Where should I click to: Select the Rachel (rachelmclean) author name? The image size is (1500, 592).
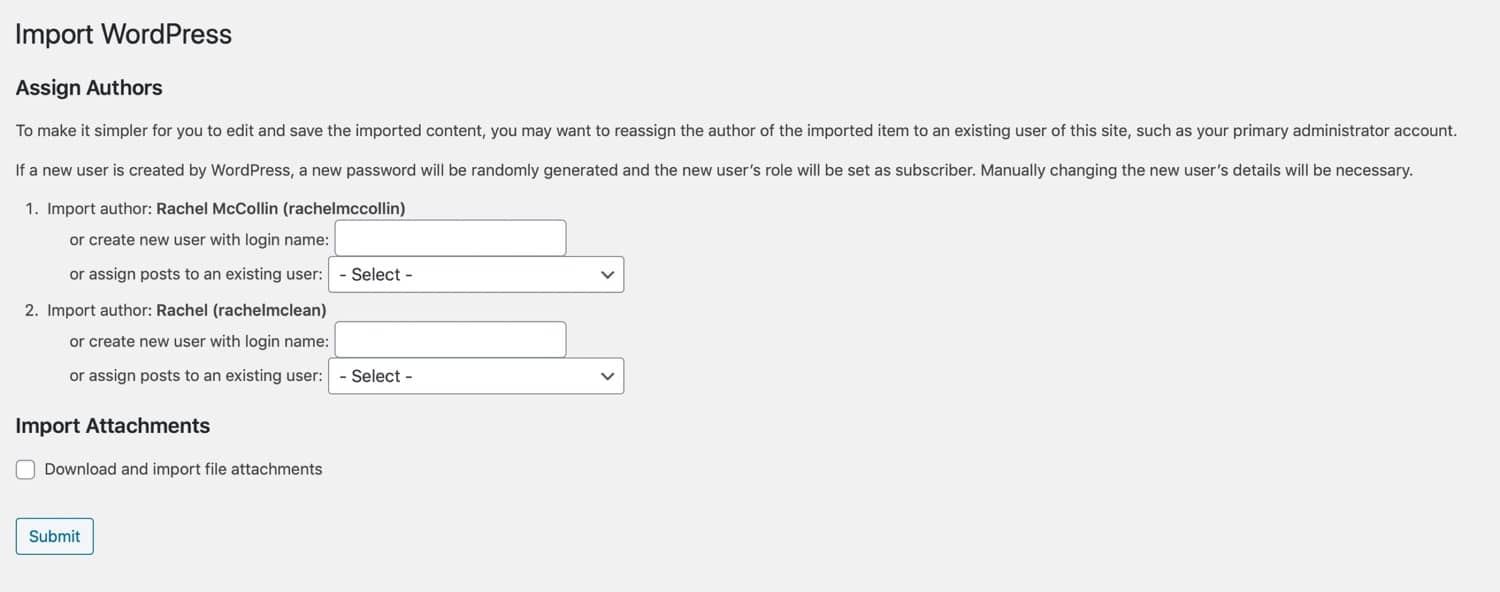[x=241, y=310]
